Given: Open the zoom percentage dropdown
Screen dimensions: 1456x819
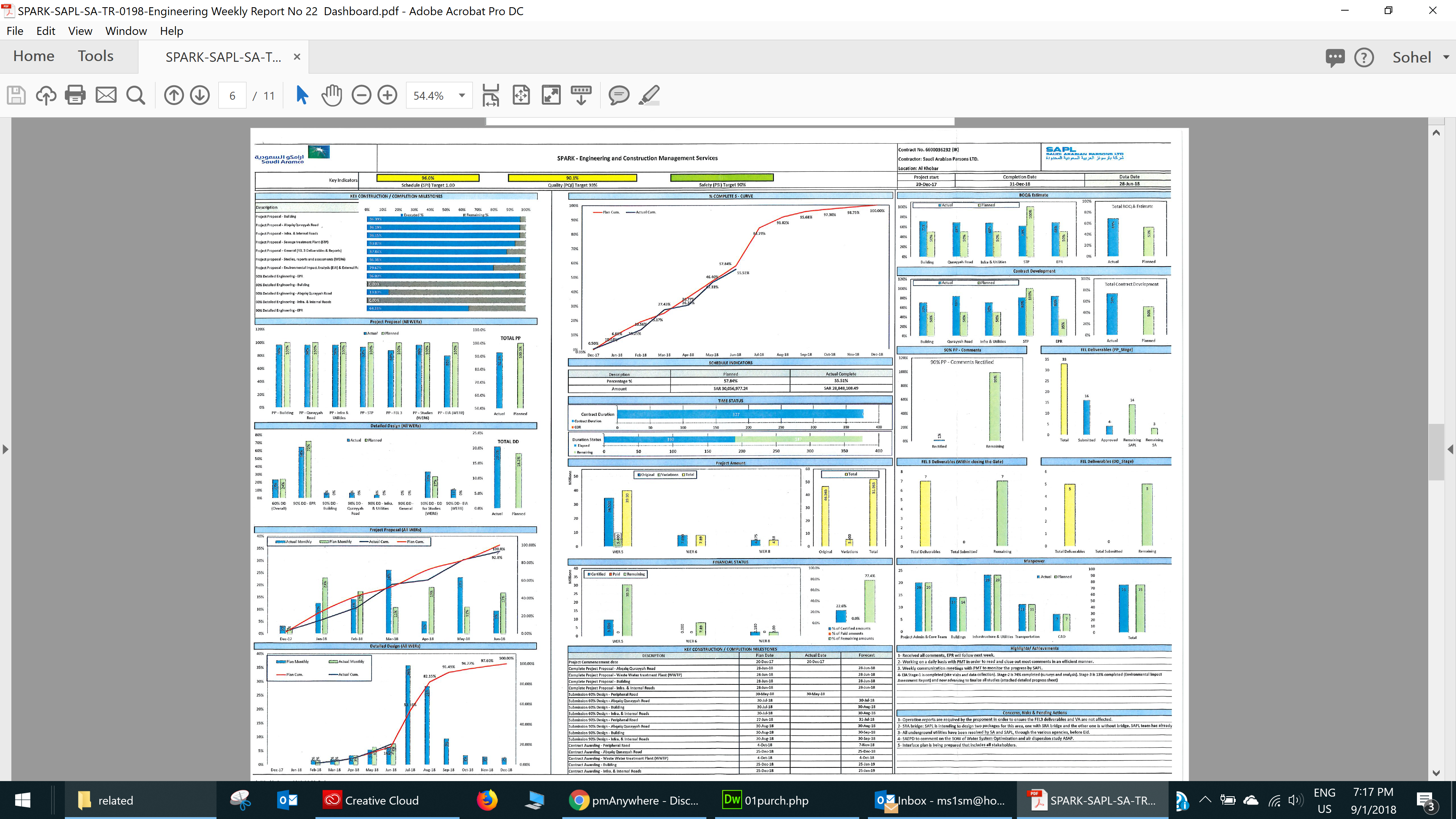Looking at the screenshot, I should click(462, 95).
